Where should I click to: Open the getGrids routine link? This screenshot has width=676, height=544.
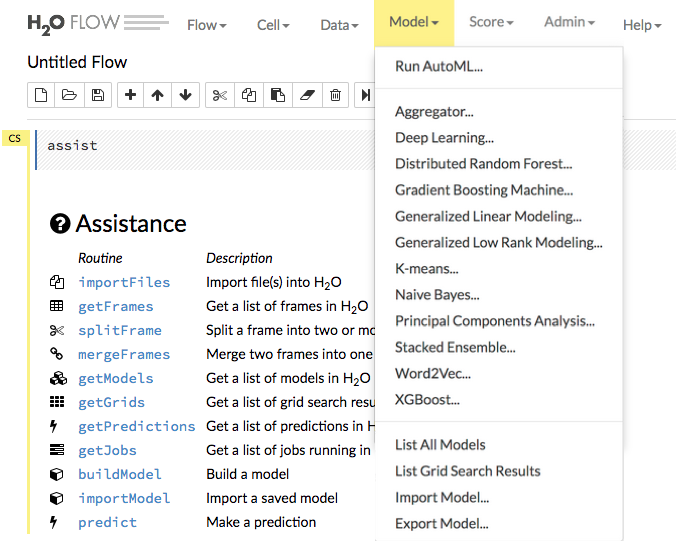click(x=111, y=402)
